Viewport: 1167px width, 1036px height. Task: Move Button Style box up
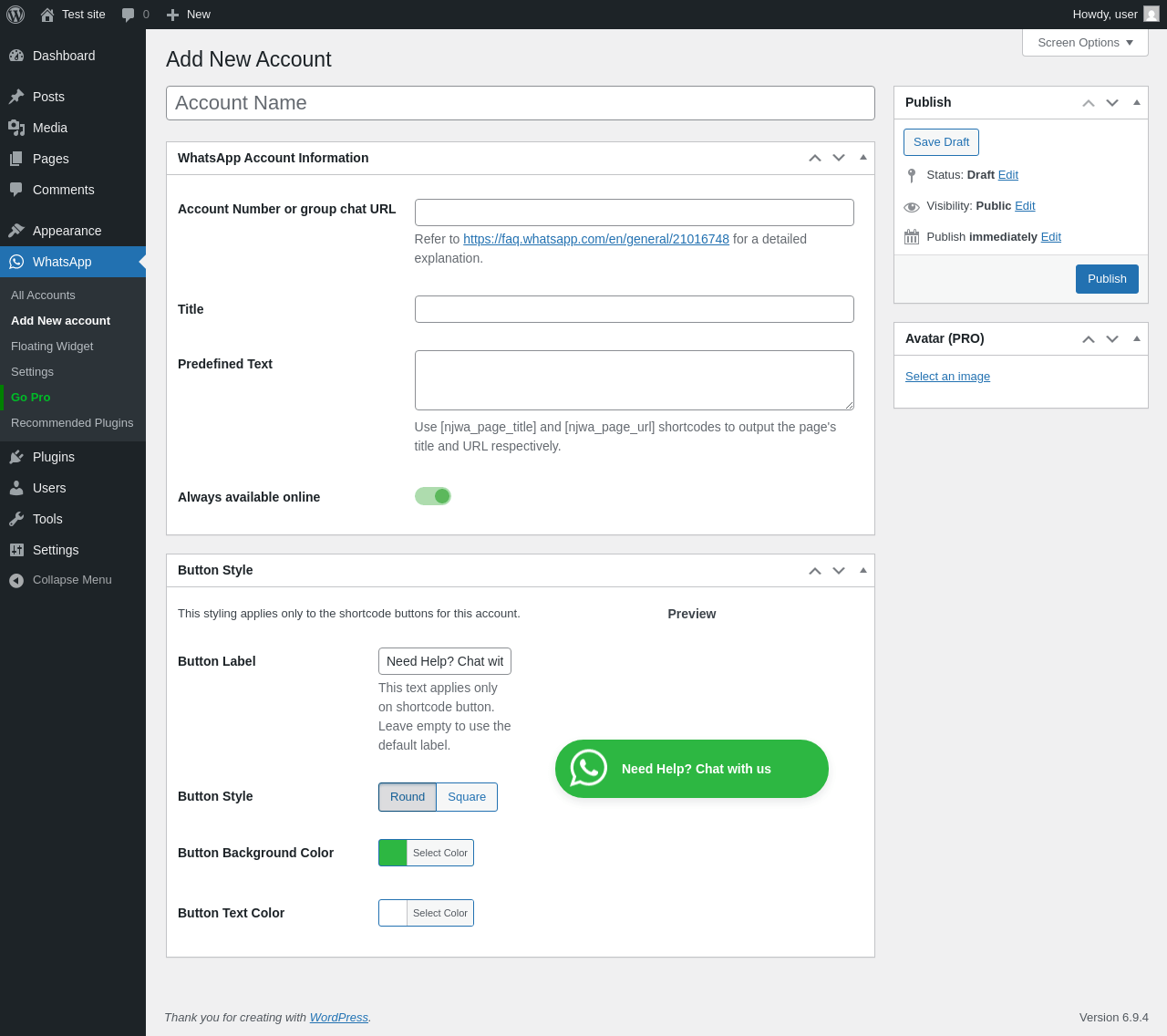click(815, 570)
